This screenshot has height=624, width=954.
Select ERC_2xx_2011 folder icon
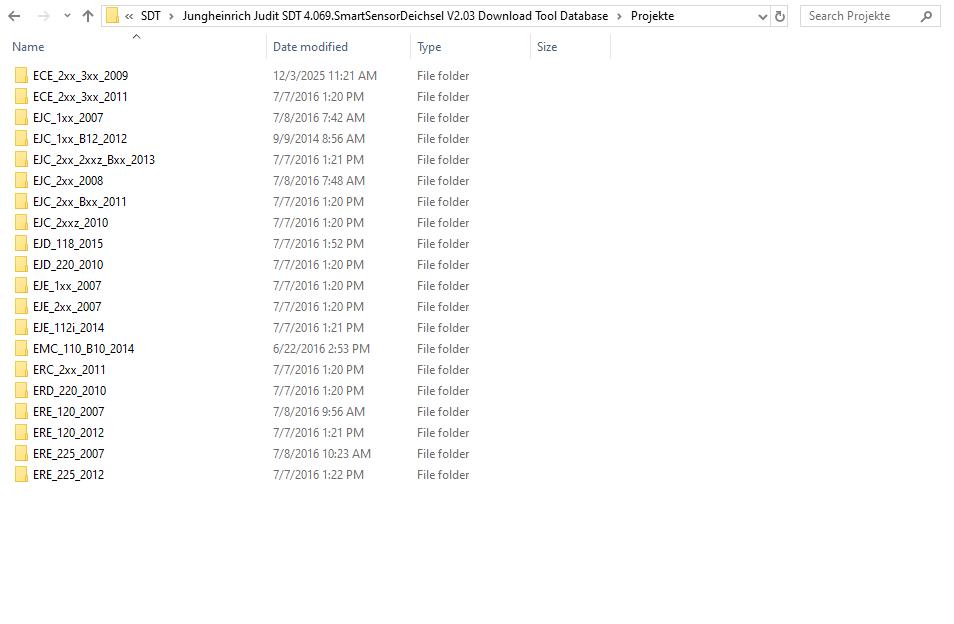[x=21, y=369]
